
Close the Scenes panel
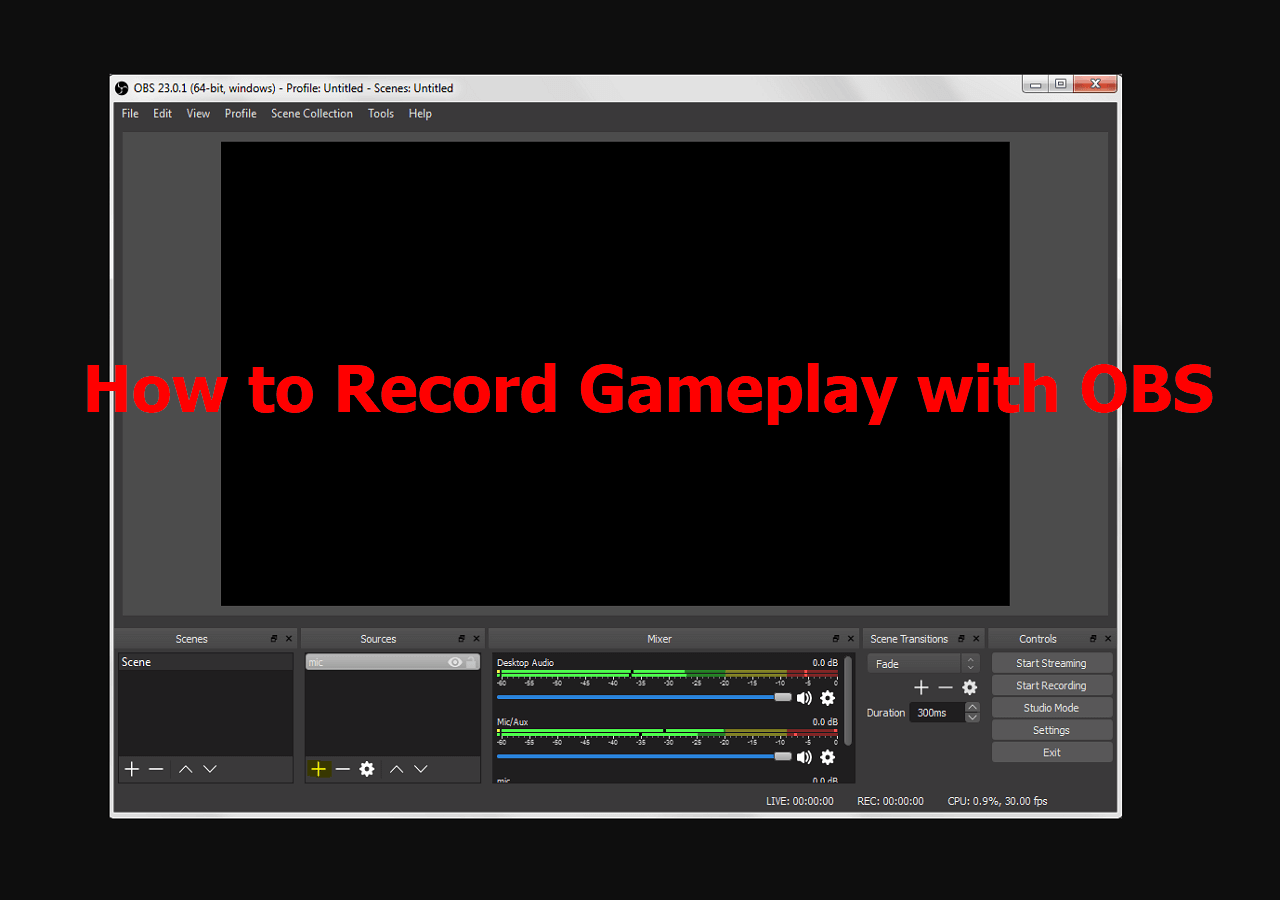tap(289, 639)
